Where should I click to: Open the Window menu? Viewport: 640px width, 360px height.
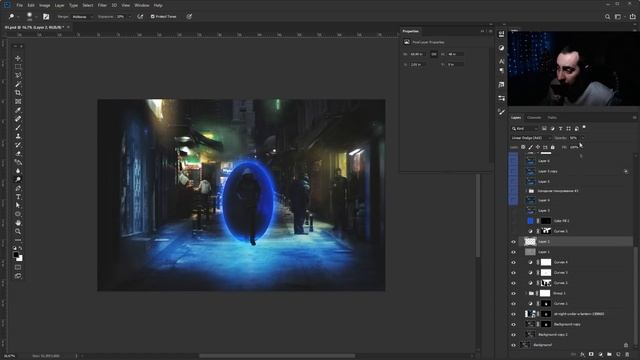[142, 5]
